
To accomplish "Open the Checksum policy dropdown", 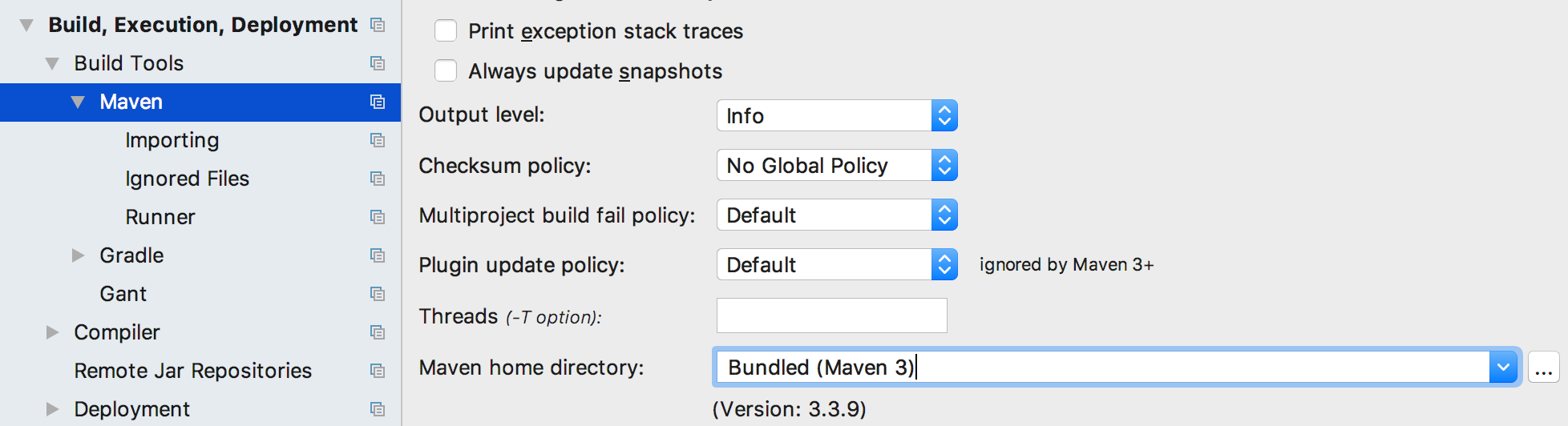I will pyautogui.click(x=837, y=166).
